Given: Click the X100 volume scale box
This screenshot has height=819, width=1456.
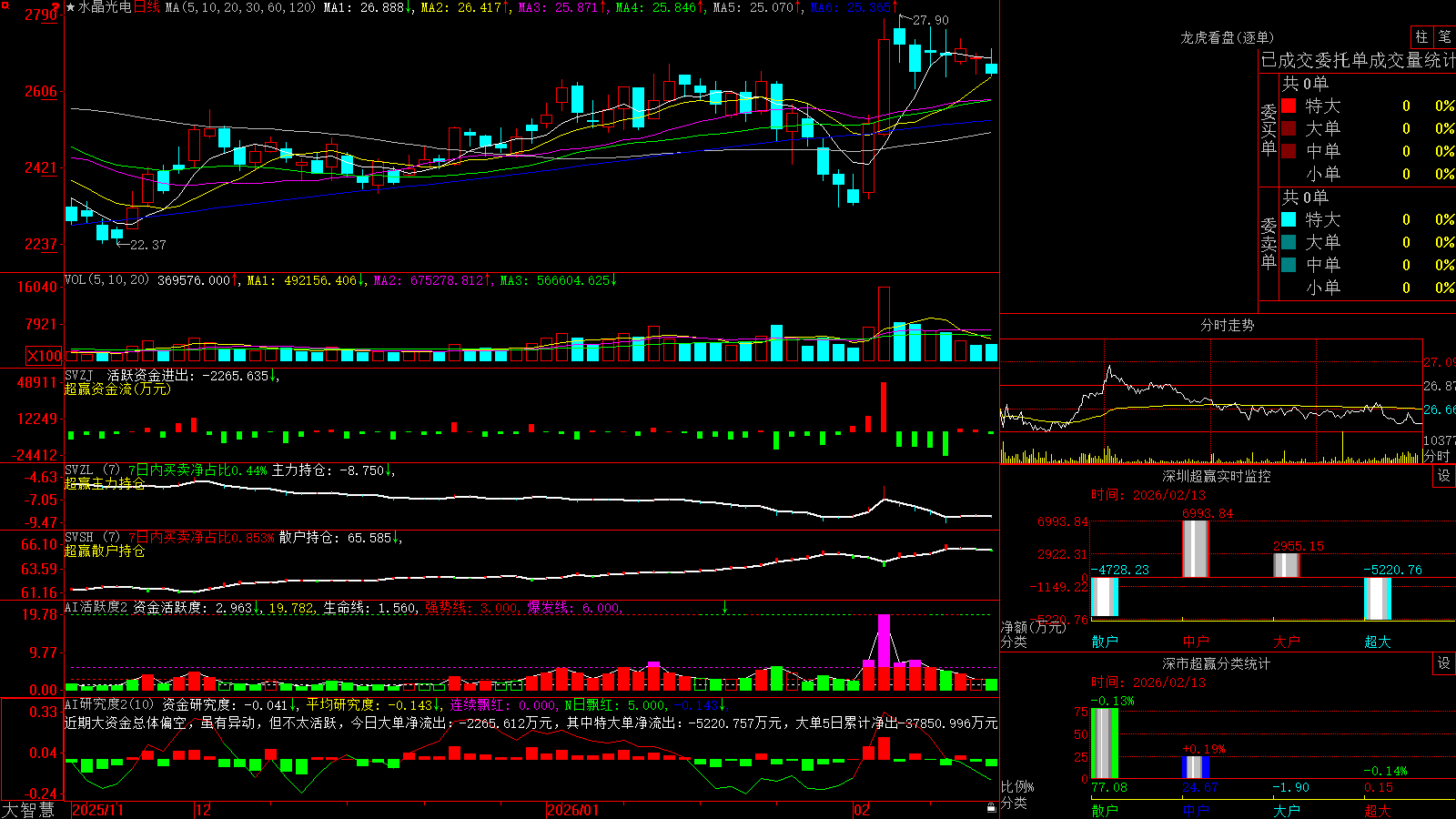Looking at the screenshot, I should coord(45,356).
